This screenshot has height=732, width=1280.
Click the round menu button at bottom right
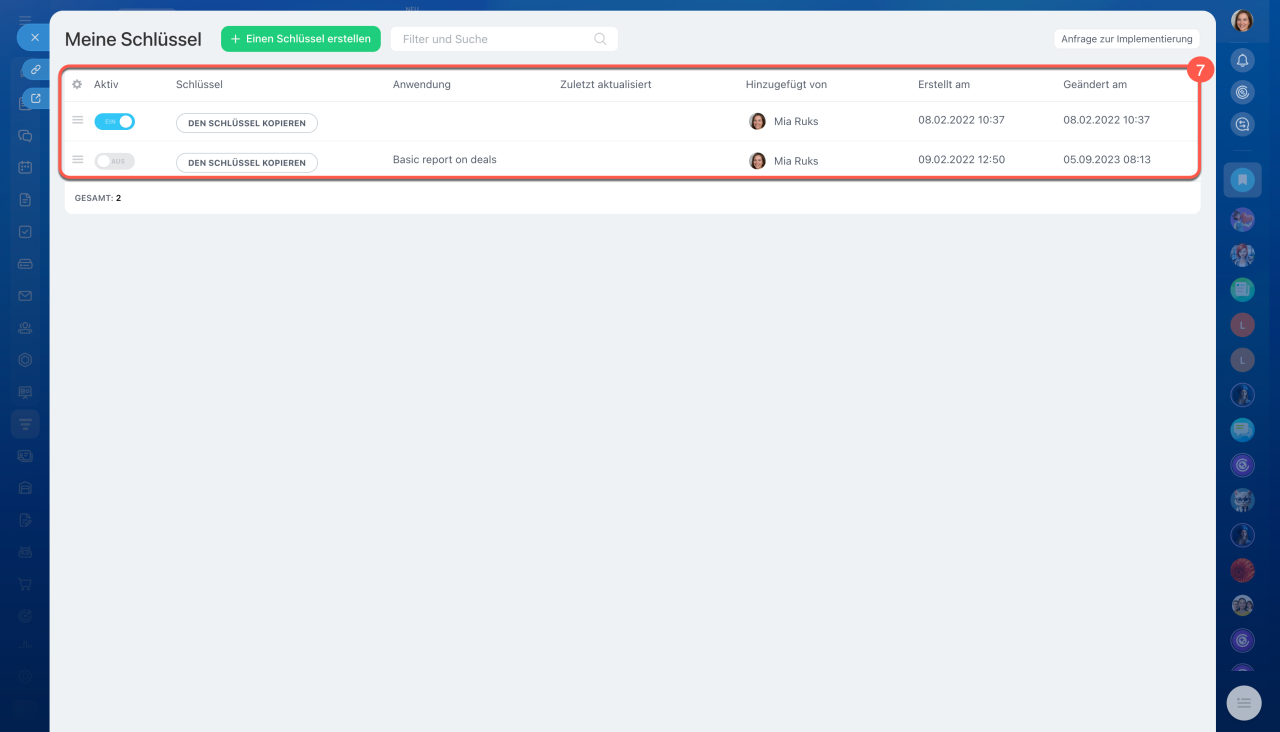[1244, 703]
